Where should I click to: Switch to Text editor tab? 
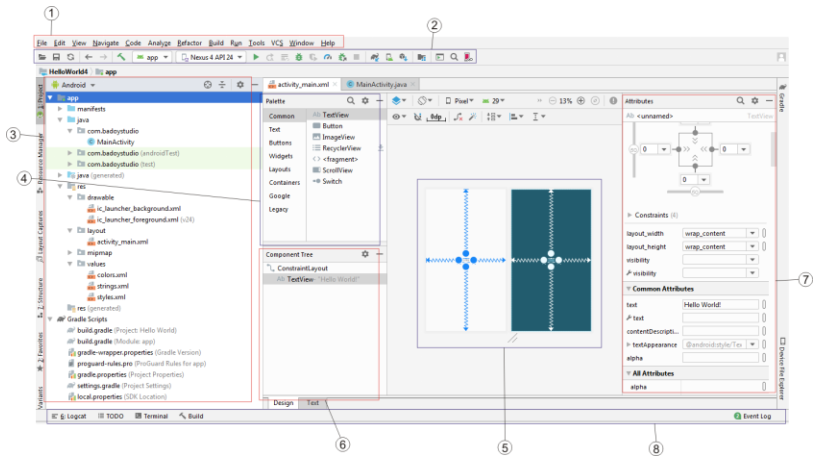[x=312, y=402]
